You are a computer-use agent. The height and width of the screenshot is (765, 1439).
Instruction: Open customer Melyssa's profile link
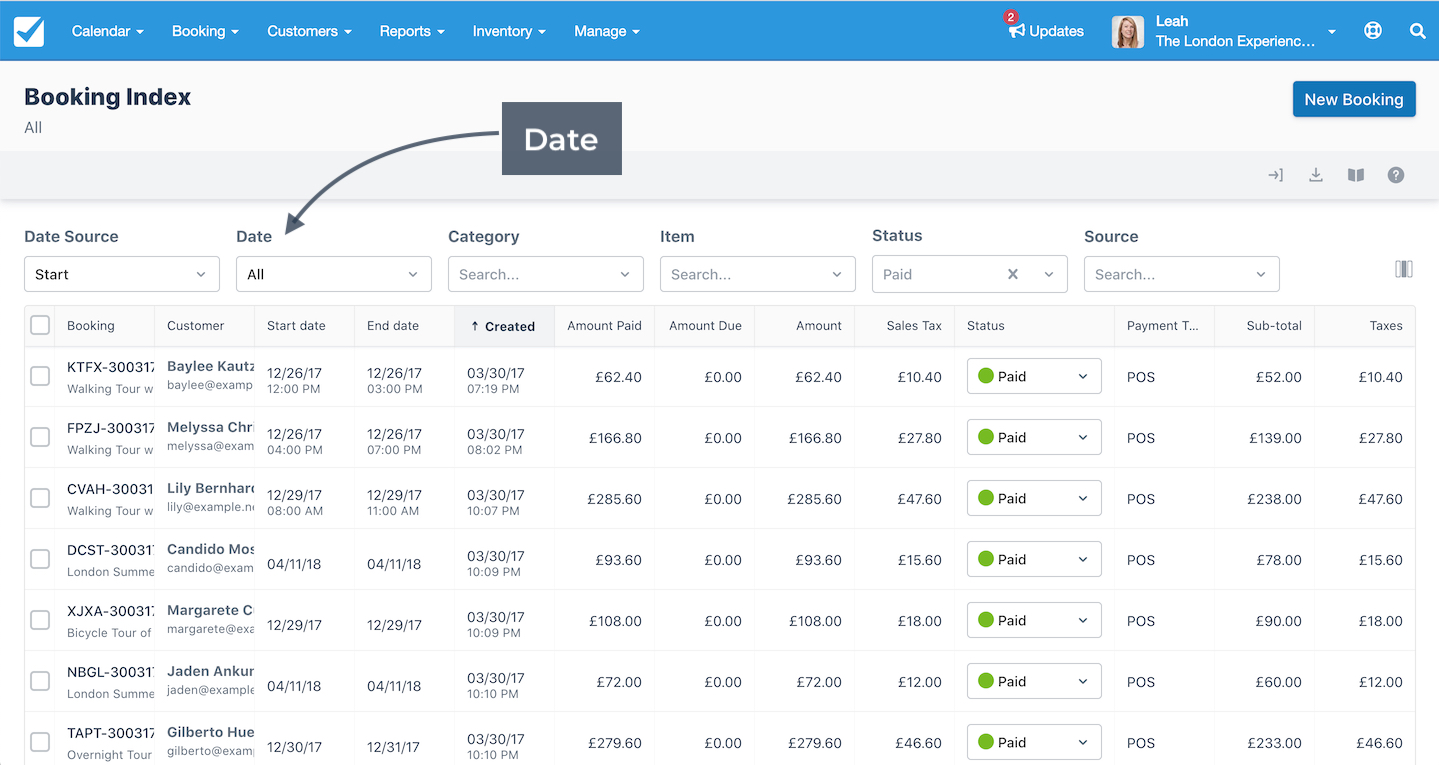[211, 428]
